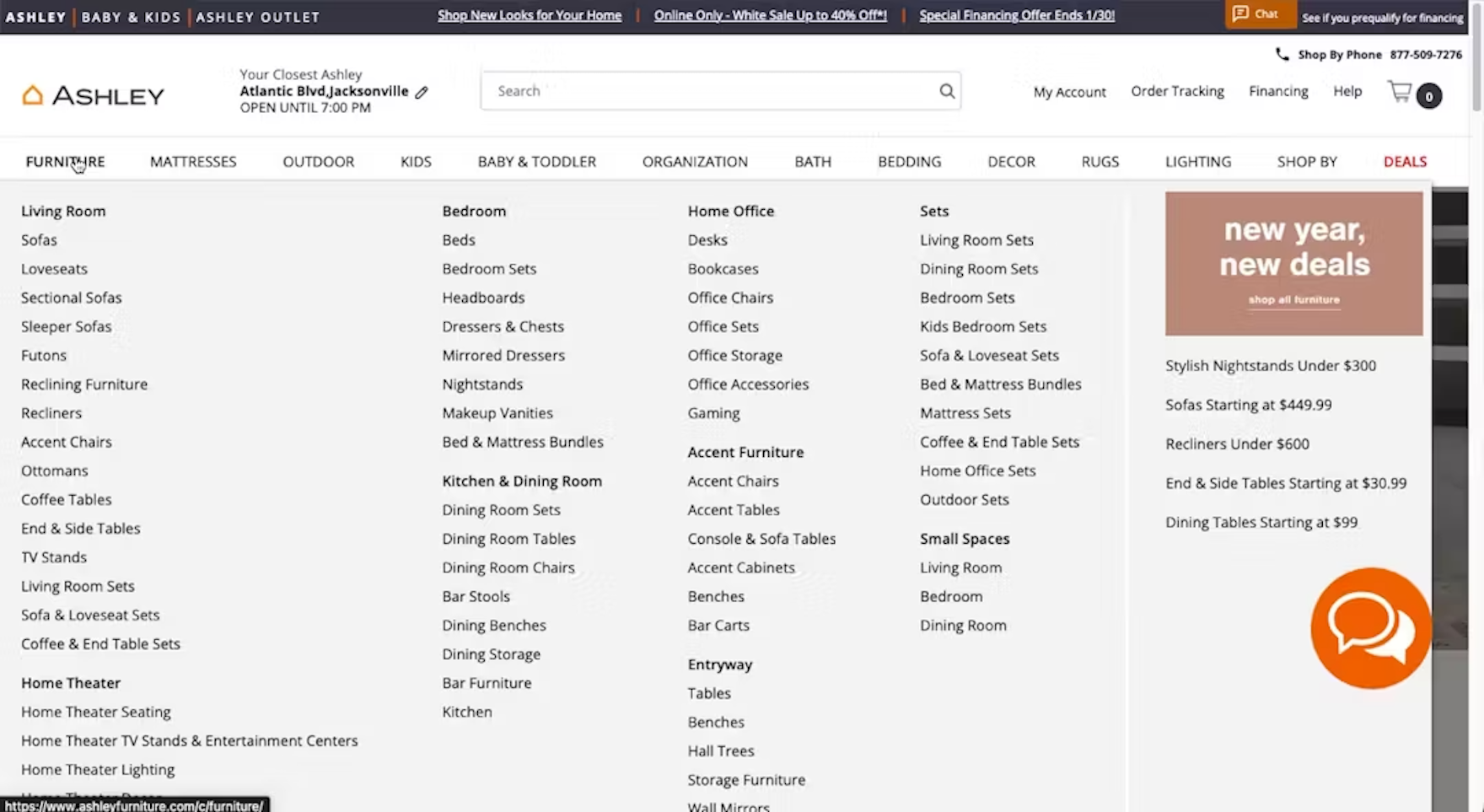Screen dimensions: 1484x812
Task: Open the shopping cart
Action: [x=1413, y=94]
